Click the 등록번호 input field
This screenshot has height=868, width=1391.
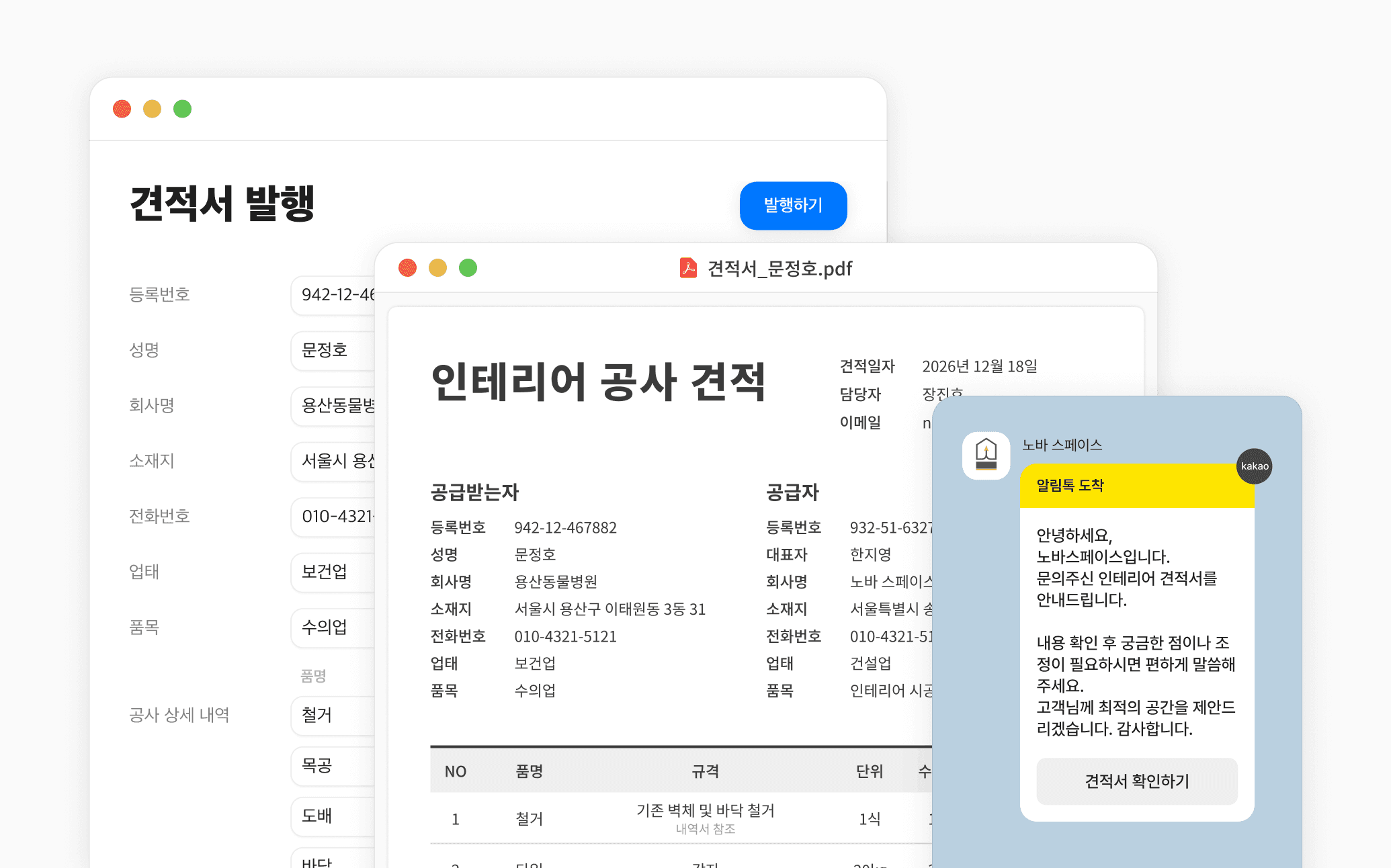(x=334, y=295)
